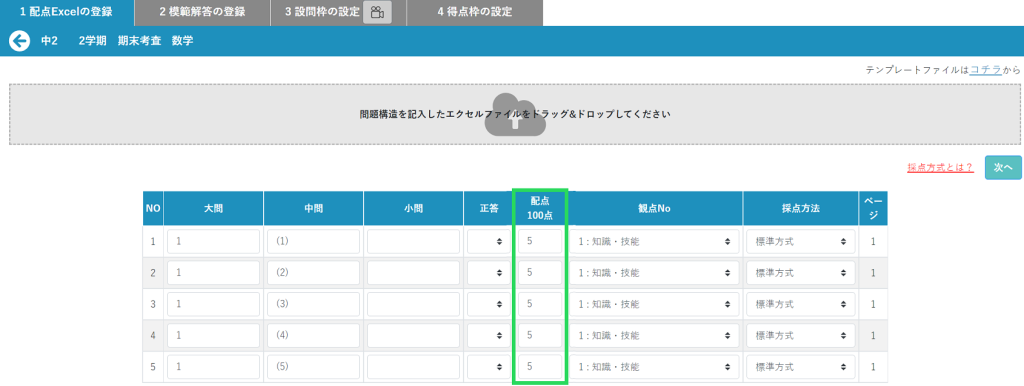Click the 大問 field in row 3
The width and height of the screenshot is (1024, 386).
coord(214,304)
